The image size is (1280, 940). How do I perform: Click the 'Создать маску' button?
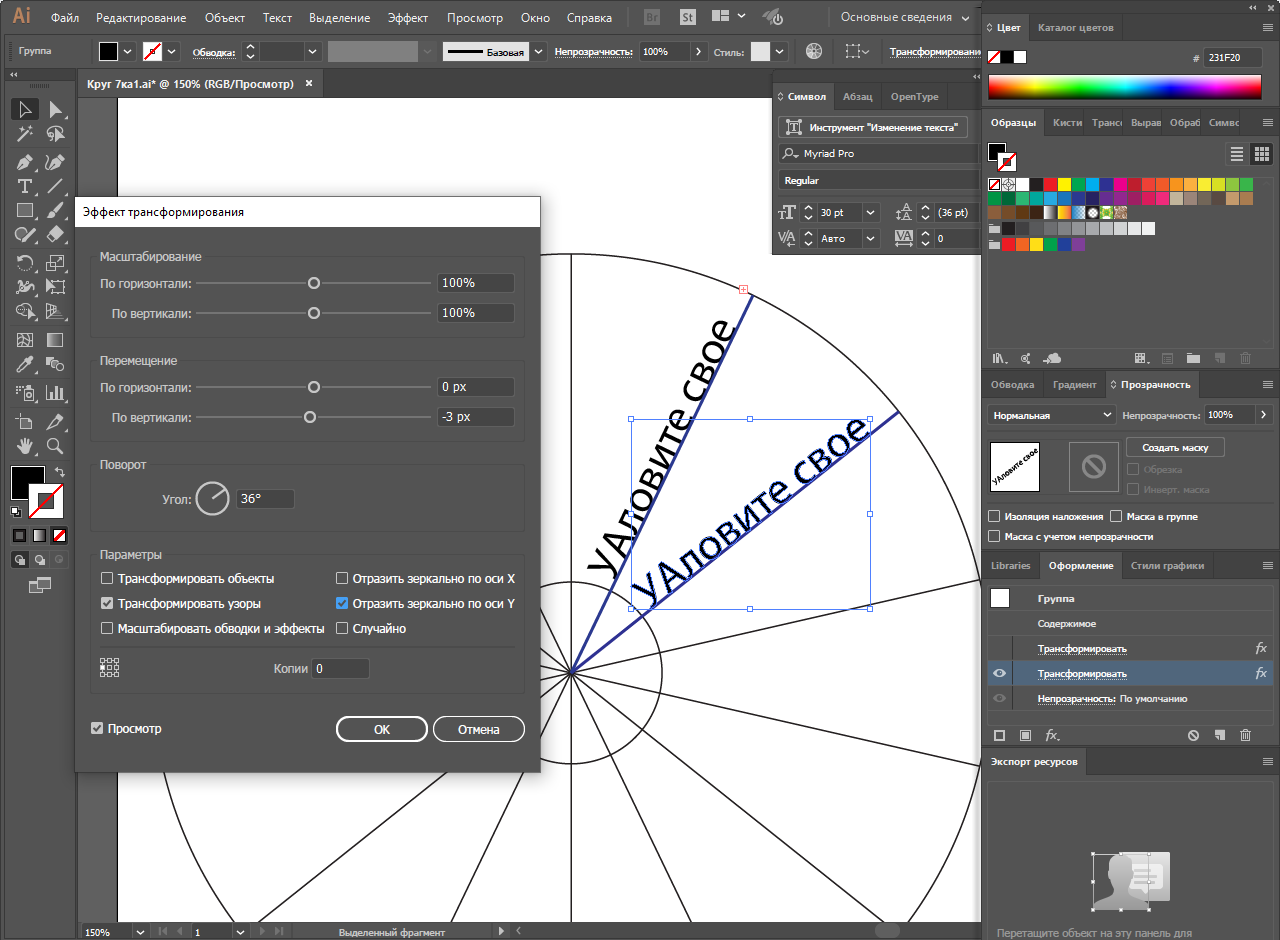tap(1175, 447)
